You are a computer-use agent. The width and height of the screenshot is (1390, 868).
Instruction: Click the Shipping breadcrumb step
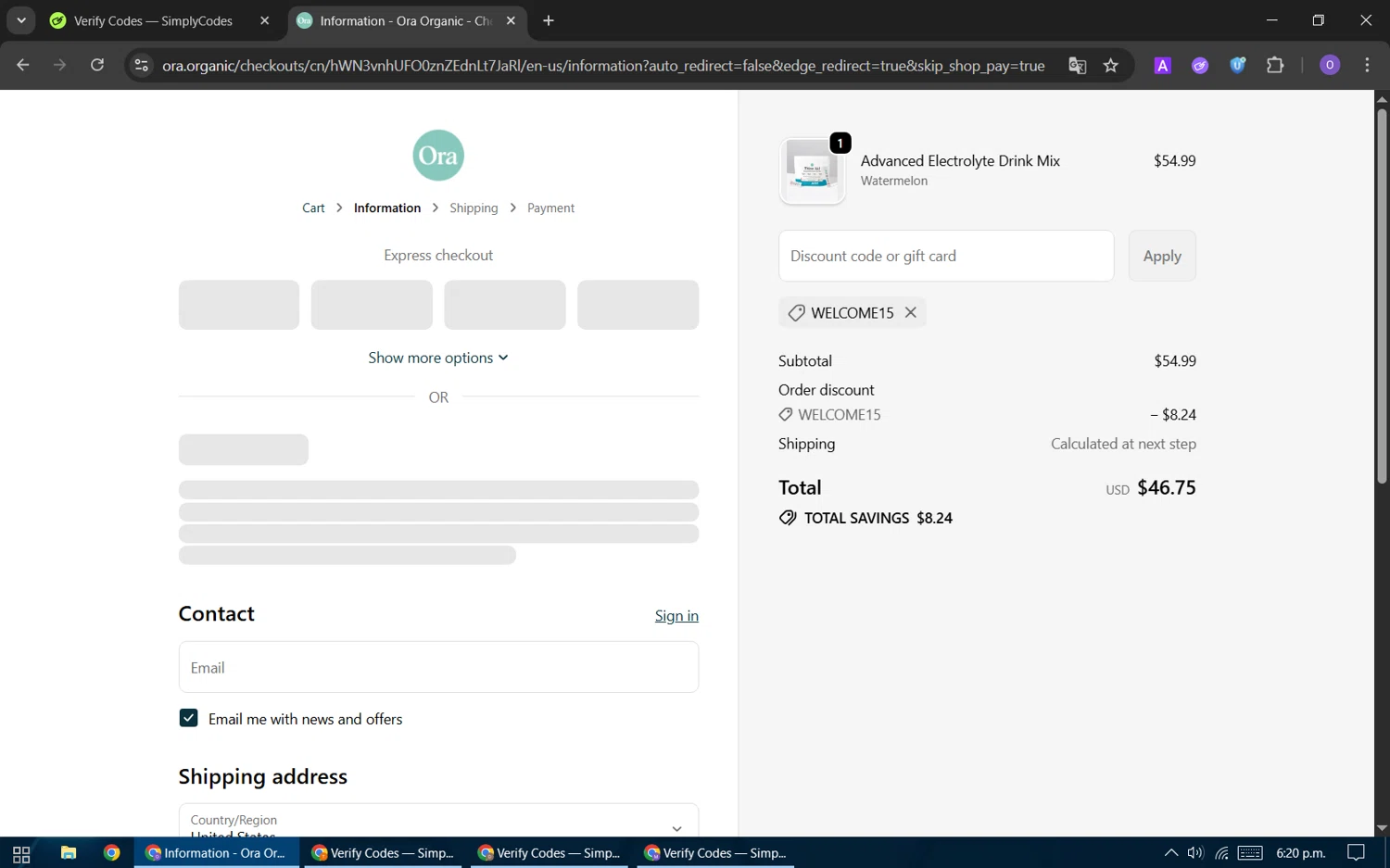pyautogui.click(x=474, y=208)
